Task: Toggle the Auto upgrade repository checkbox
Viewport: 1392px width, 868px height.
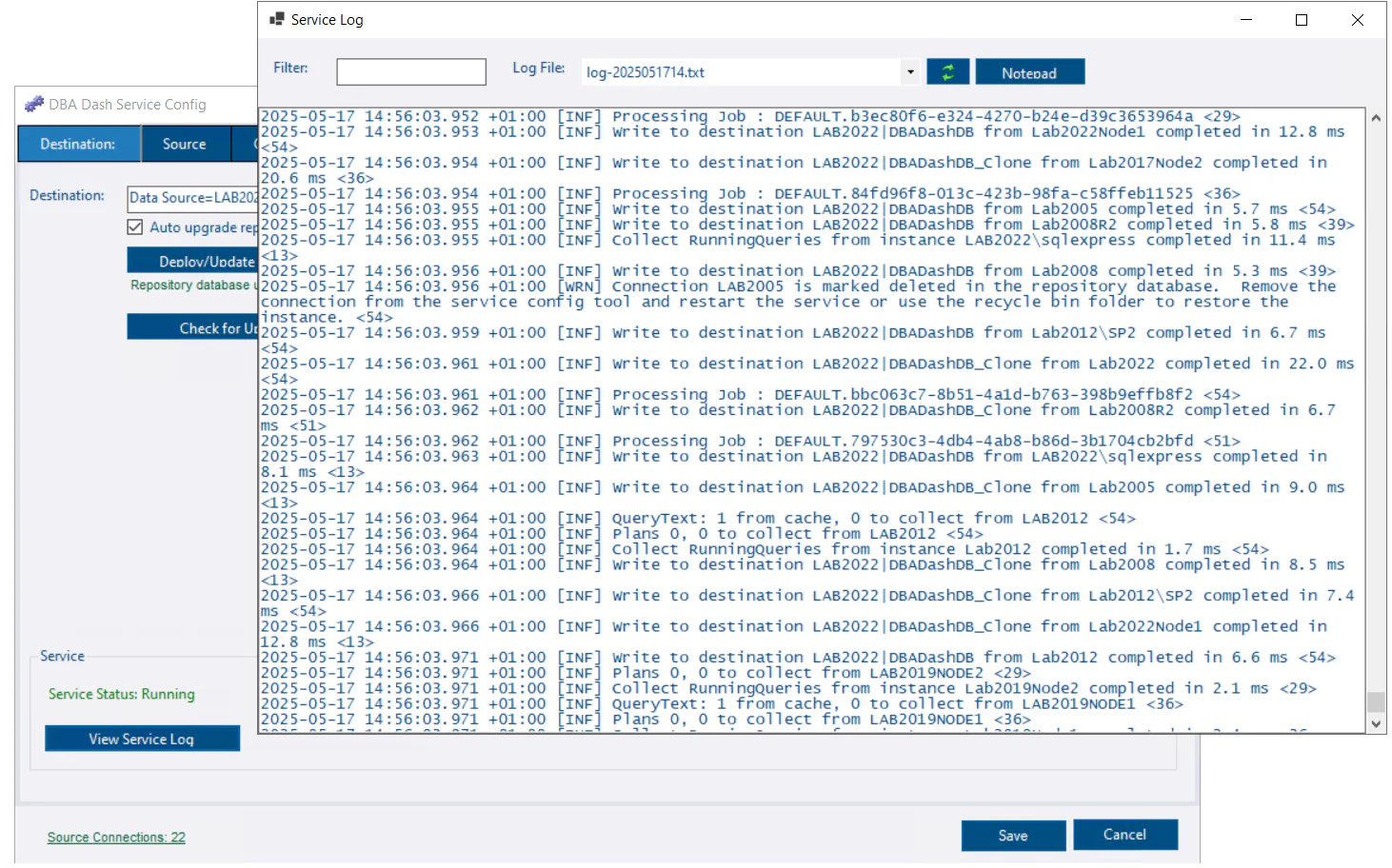Action: (135, 227)
